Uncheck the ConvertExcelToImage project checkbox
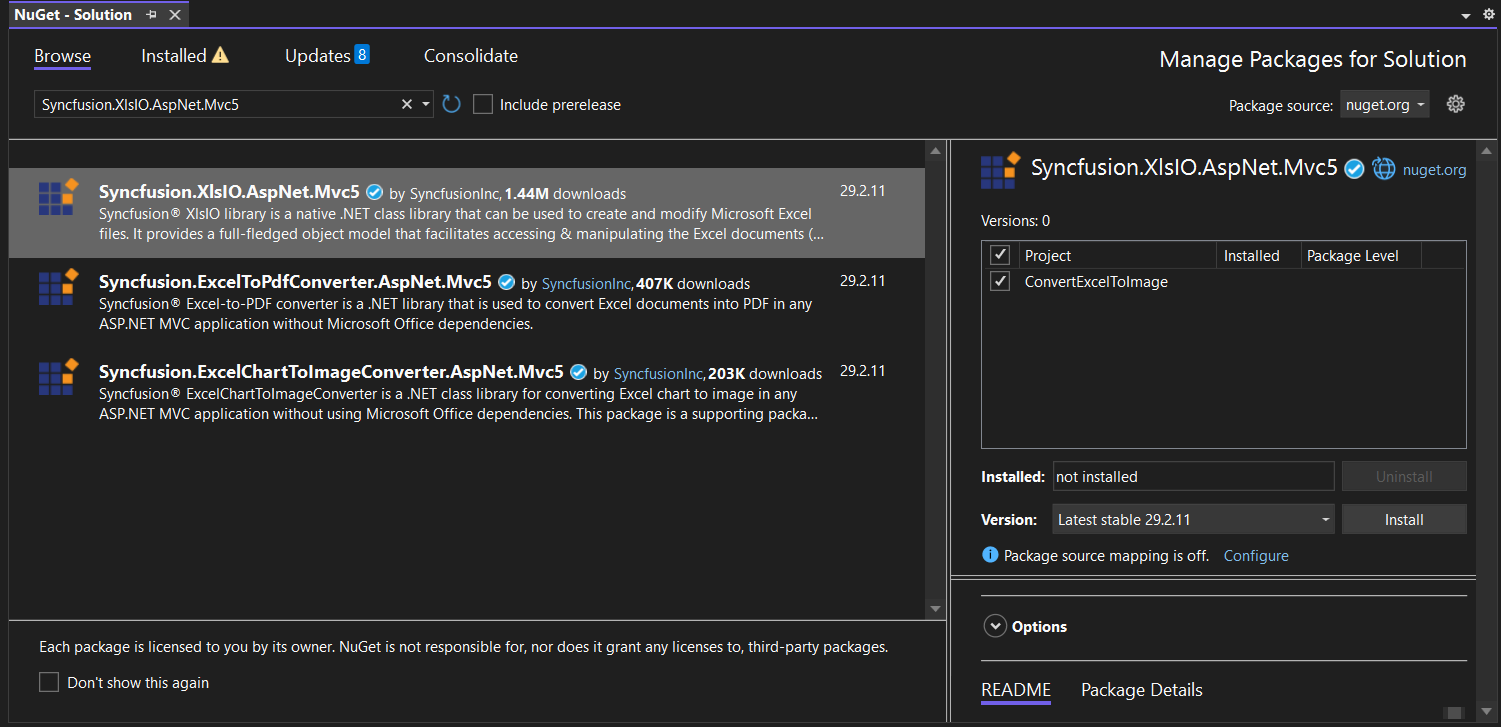 tap(999, 281)
